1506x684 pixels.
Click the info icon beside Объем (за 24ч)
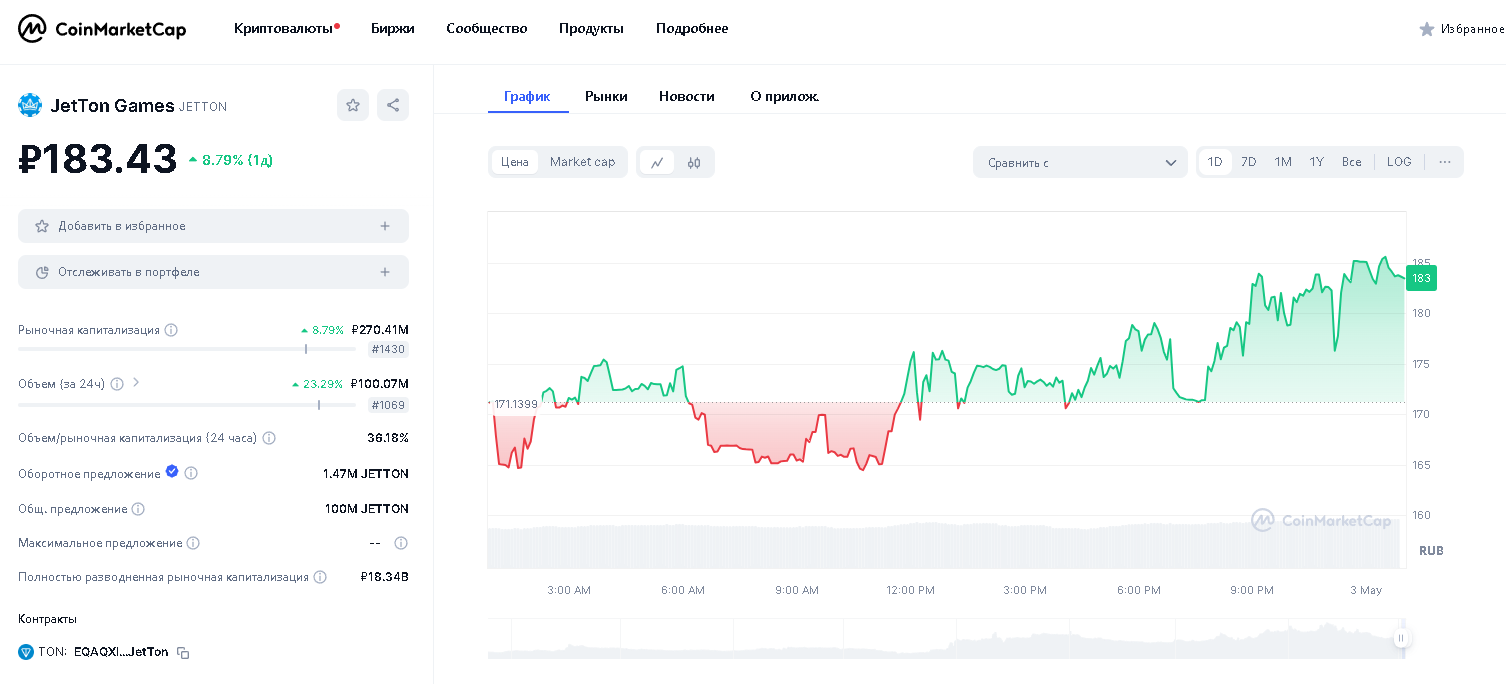[x=117, y=384]
